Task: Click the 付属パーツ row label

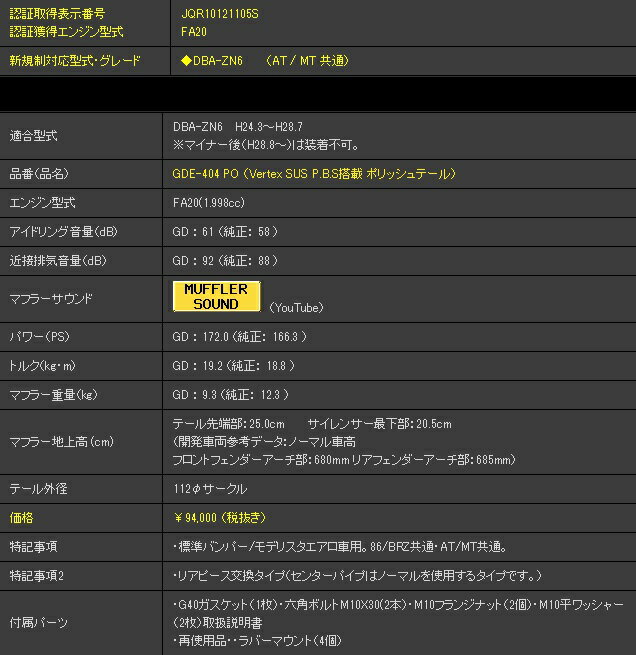Action: [x=39, y=622]
